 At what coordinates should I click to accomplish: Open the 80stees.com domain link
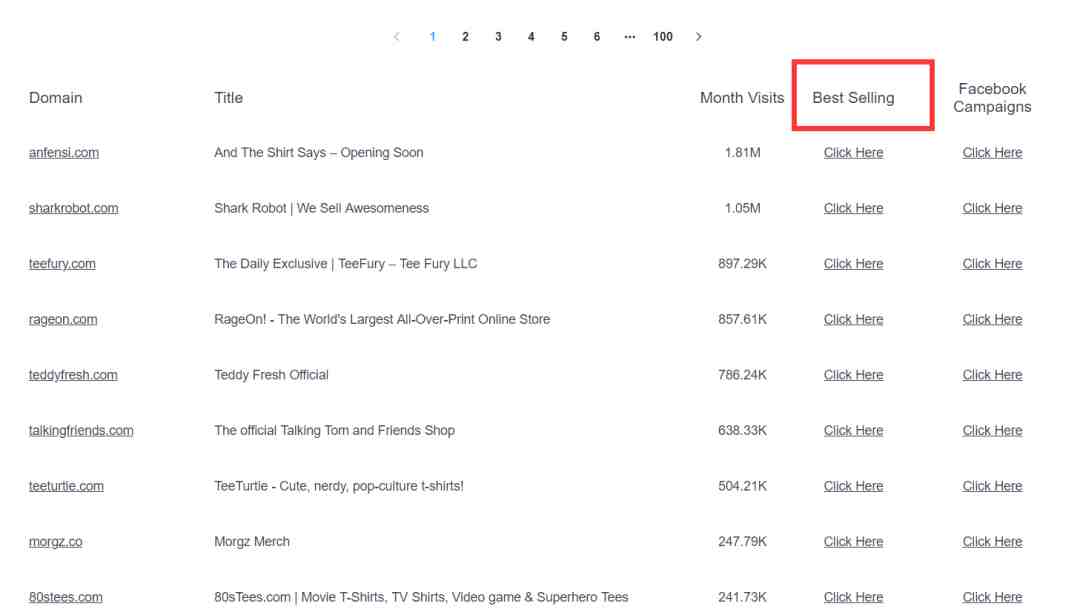click(x=65, y=597)
